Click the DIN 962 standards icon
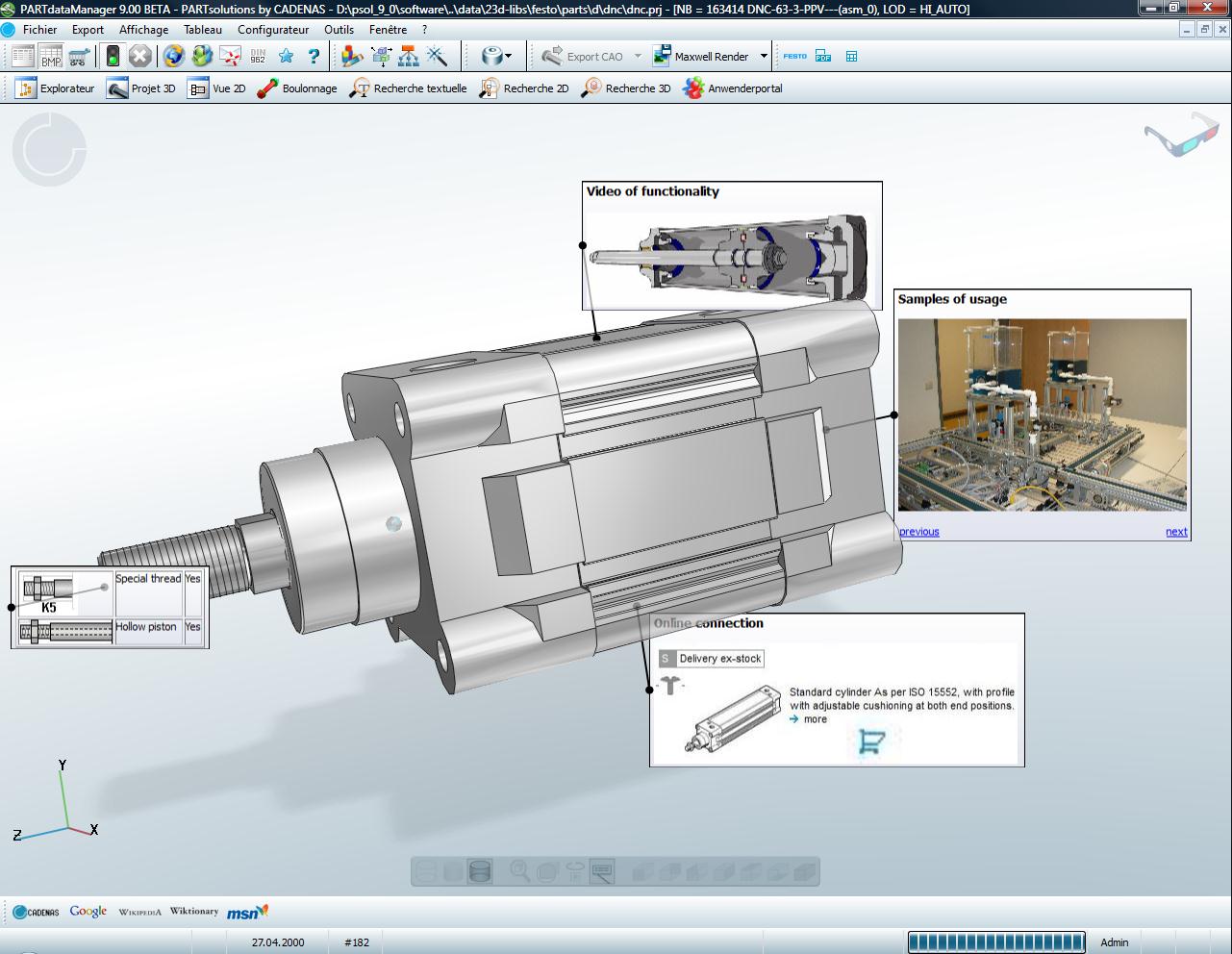1232x954 pixels. coord(258,56)
